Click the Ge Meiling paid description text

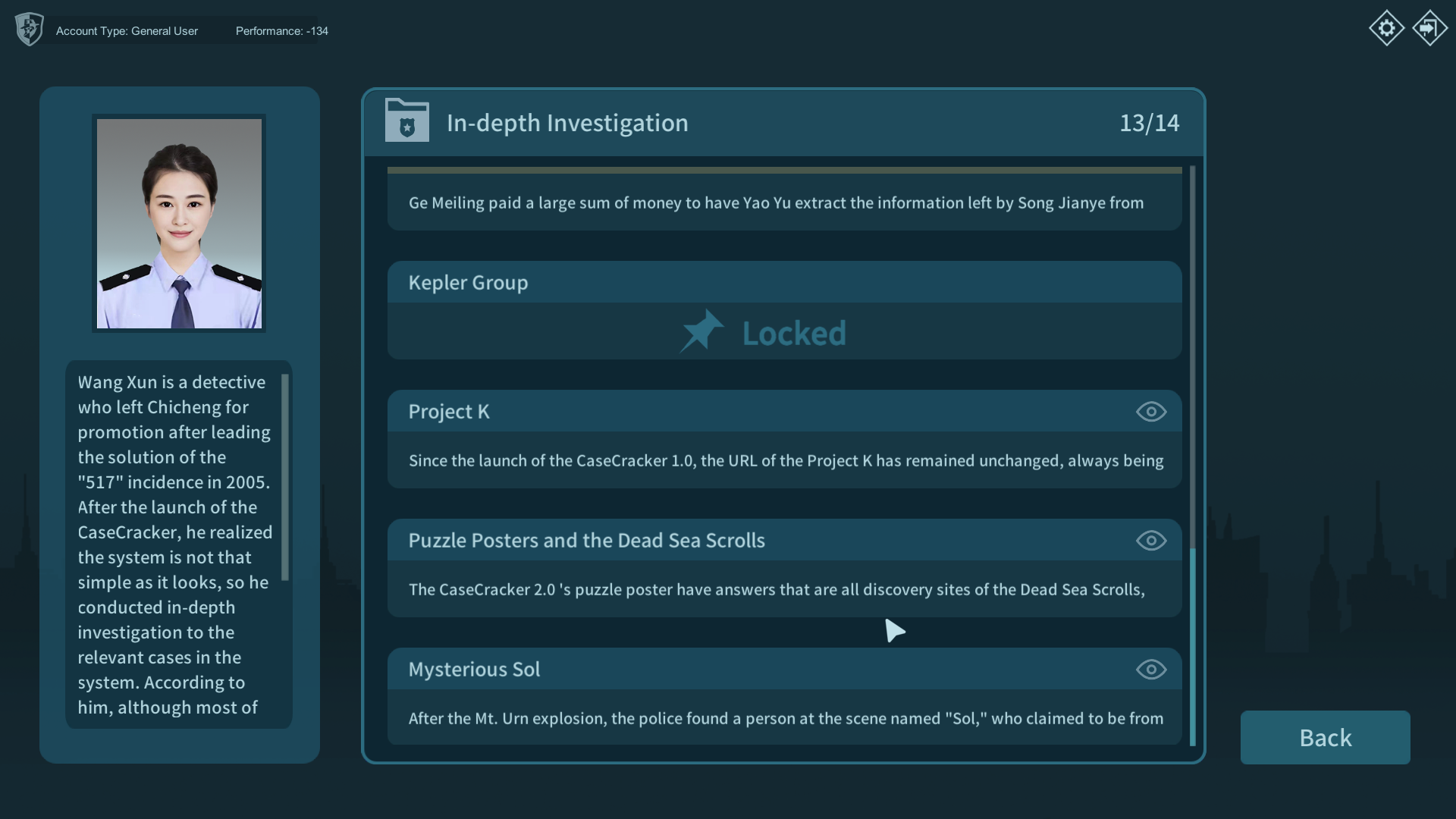click(776, 202)
